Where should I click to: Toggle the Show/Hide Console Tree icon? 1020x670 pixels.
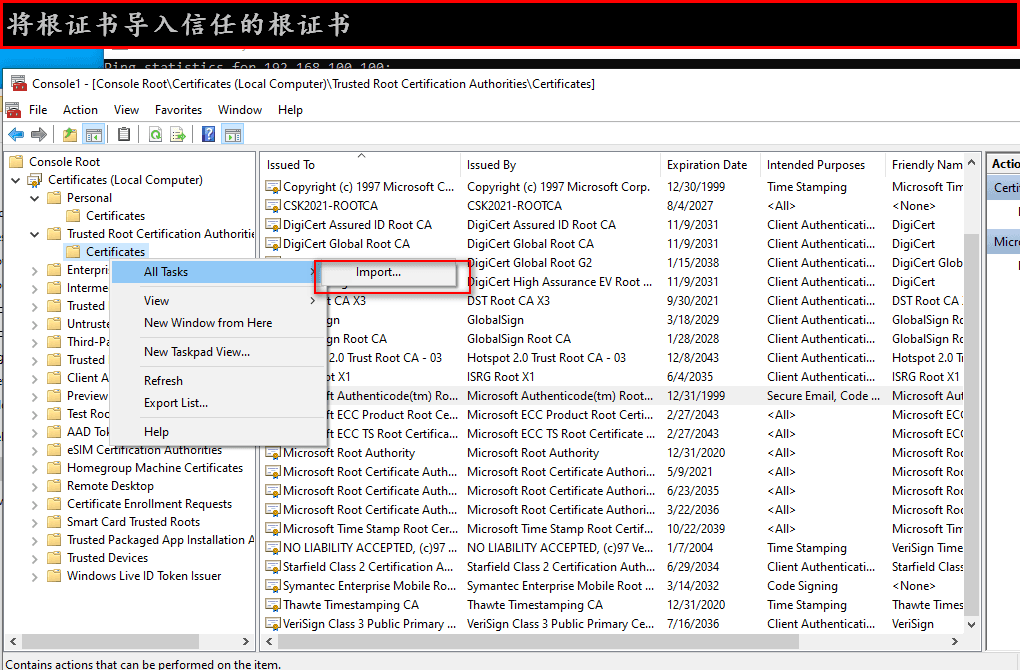point(94,134)
